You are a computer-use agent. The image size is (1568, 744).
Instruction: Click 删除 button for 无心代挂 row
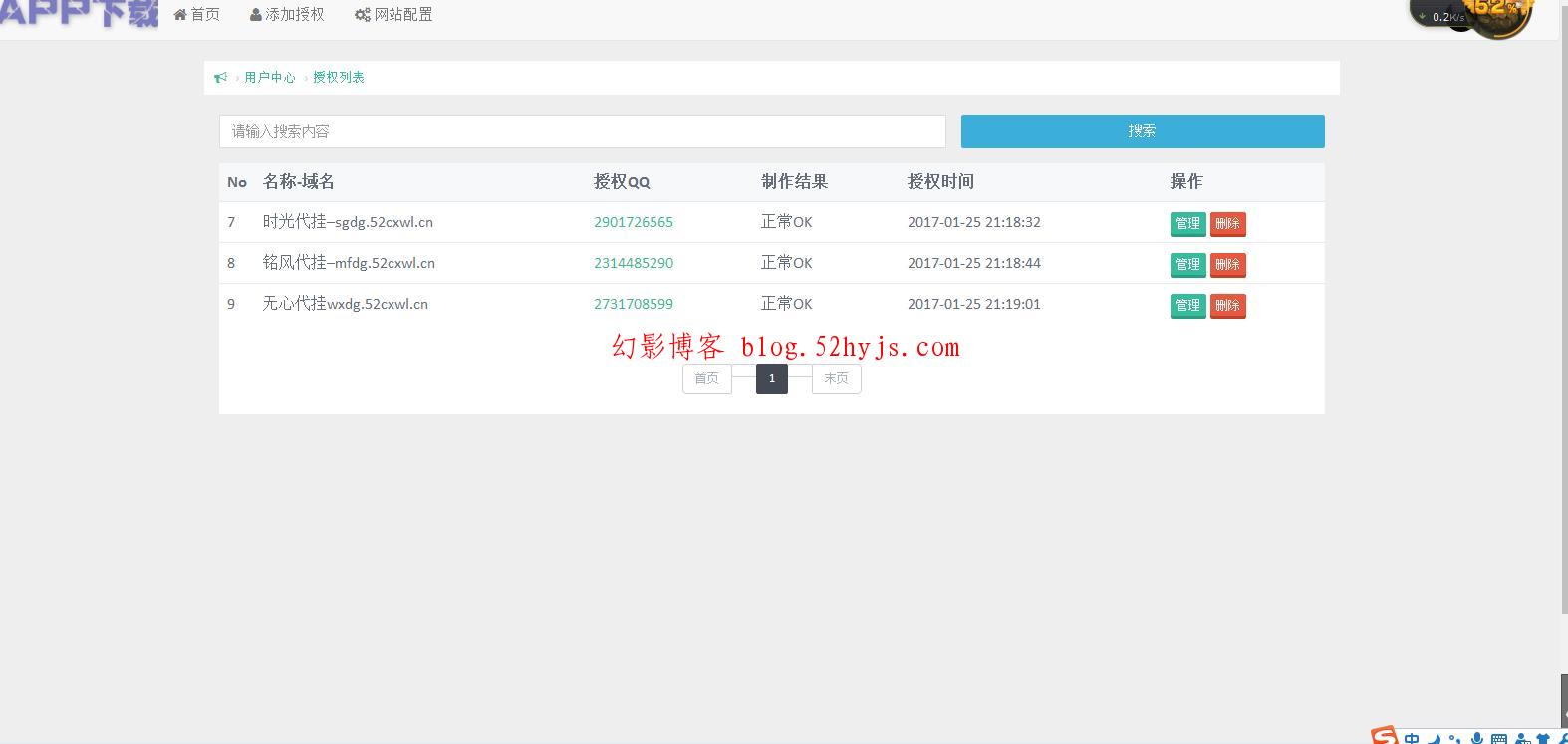(x=1227, y=306)
